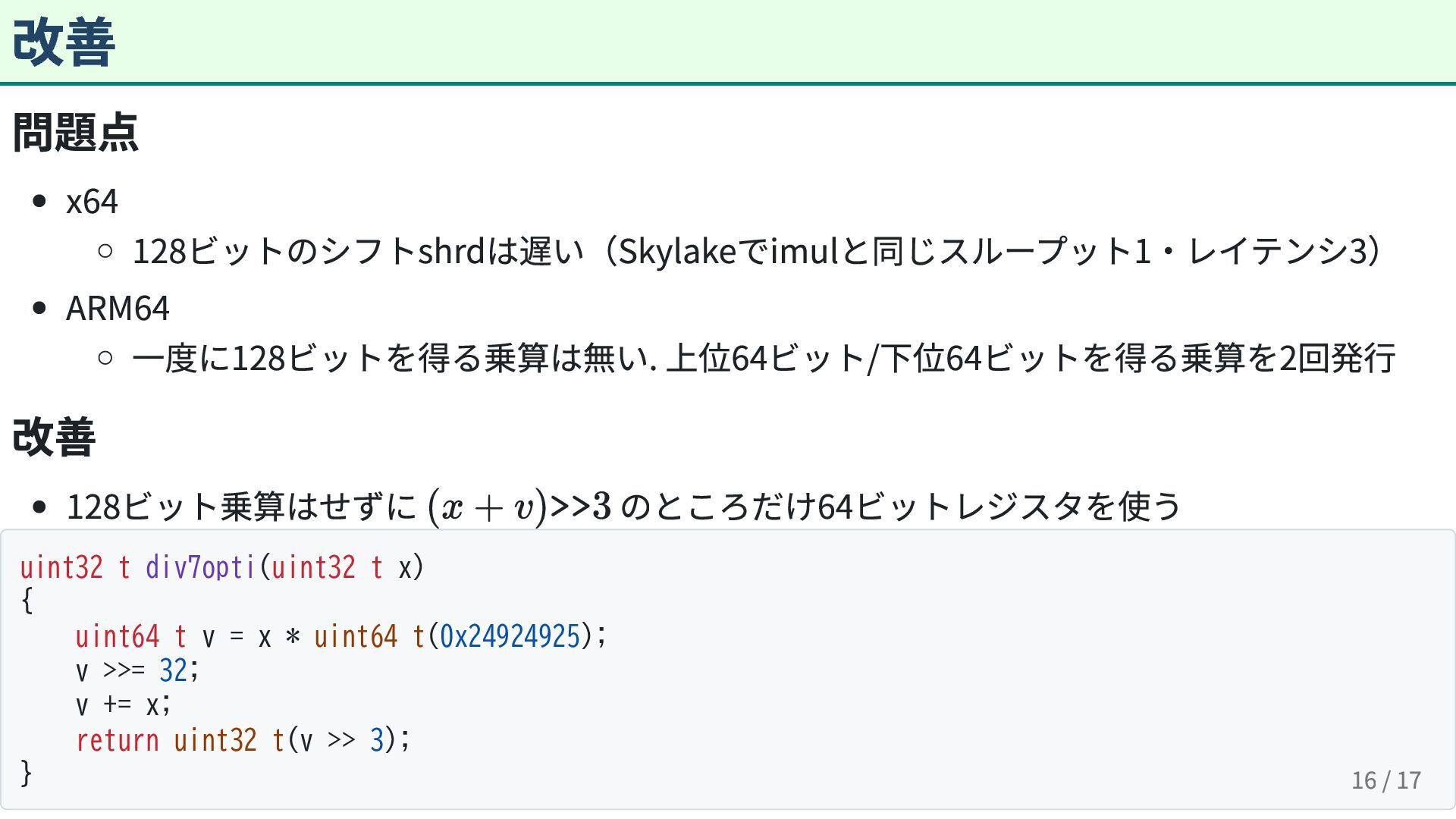Viewport: 1456px width, 819px height.
Task: Click the (x+v)>>3 math formula
Action: point(519,507)
